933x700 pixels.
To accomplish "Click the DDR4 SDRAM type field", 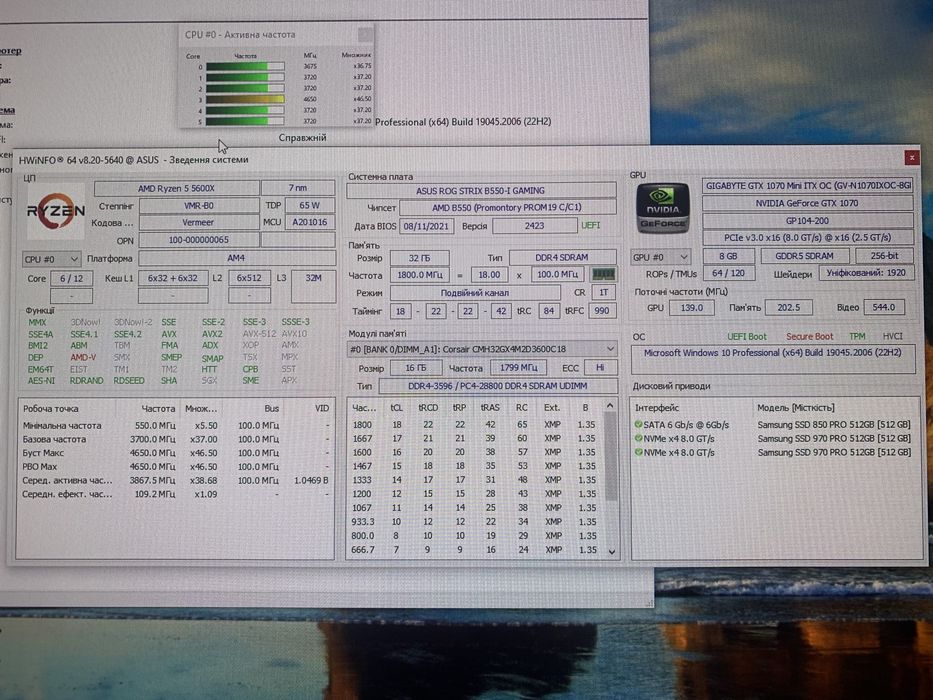I will pos(562,257).
